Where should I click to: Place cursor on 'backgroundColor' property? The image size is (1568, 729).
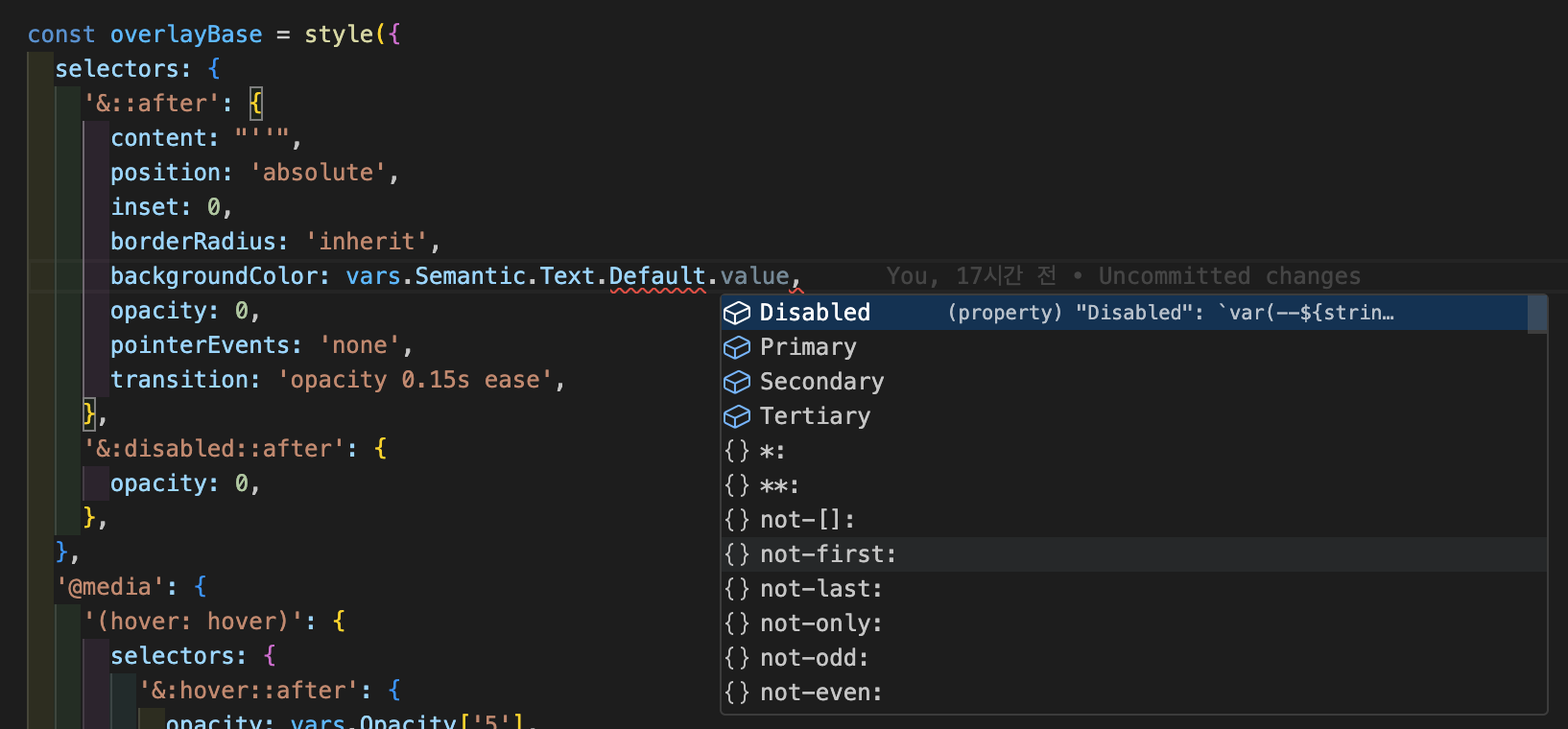[x=214, y=276]
